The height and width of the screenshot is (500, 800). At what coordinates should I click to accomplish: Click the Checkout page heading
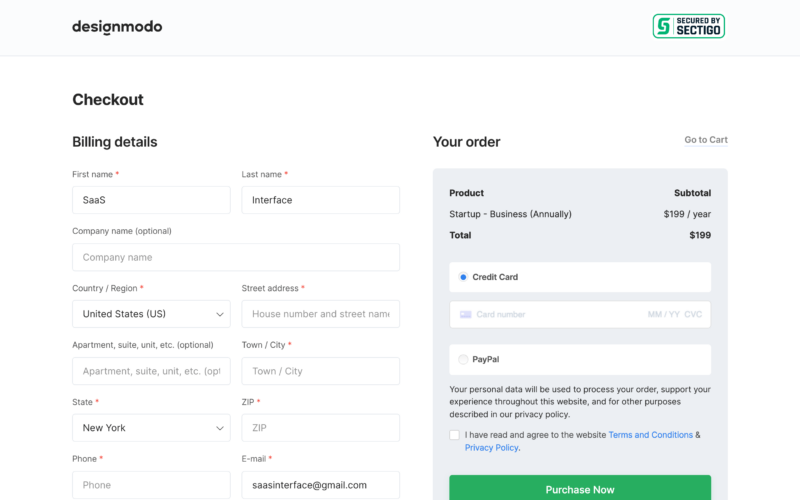[x=108, y=99]
